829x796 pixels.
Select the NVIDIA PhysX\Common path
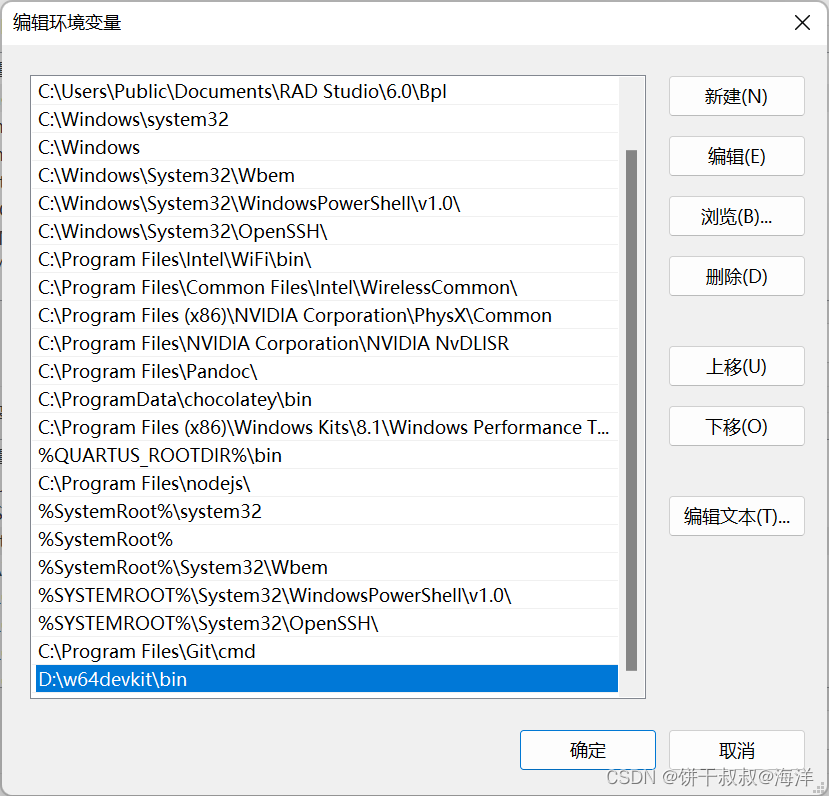tap(327, 316)
